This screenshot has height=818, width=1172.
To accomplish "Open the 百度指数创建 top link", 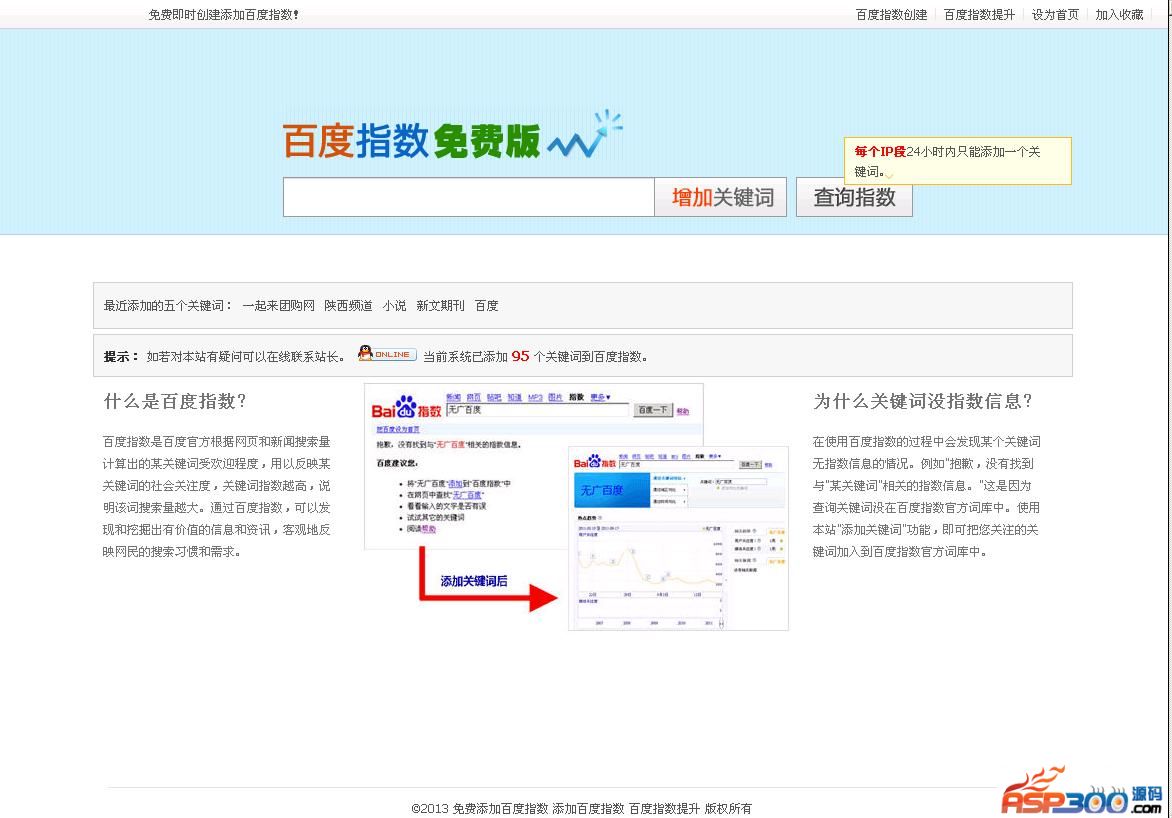I will click(x=891, y=15).
